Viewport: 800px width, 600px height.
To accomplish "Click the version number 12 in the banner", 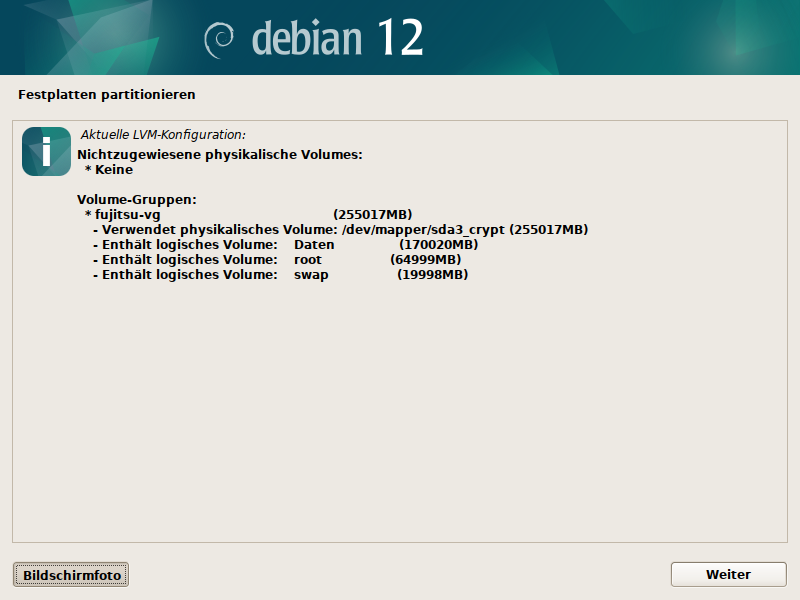I will (x=400, y=38).
